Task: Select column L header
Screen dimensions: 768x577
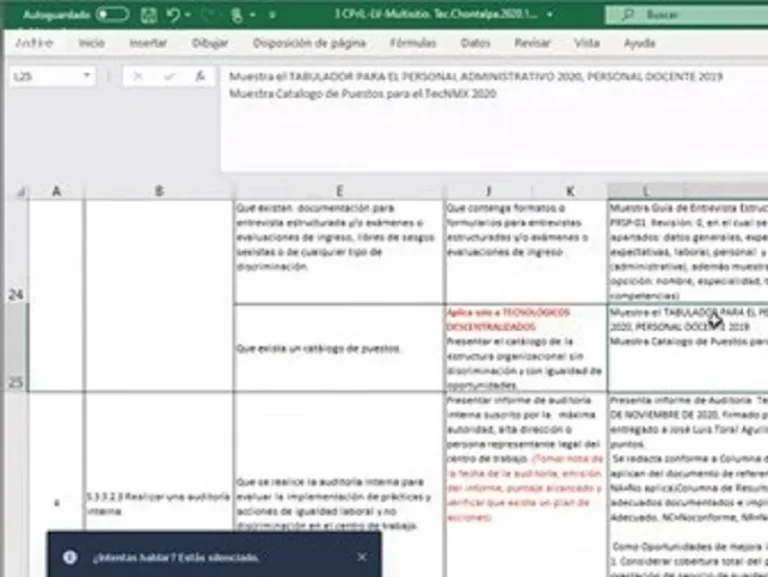Action: click(x=646, y=191)
